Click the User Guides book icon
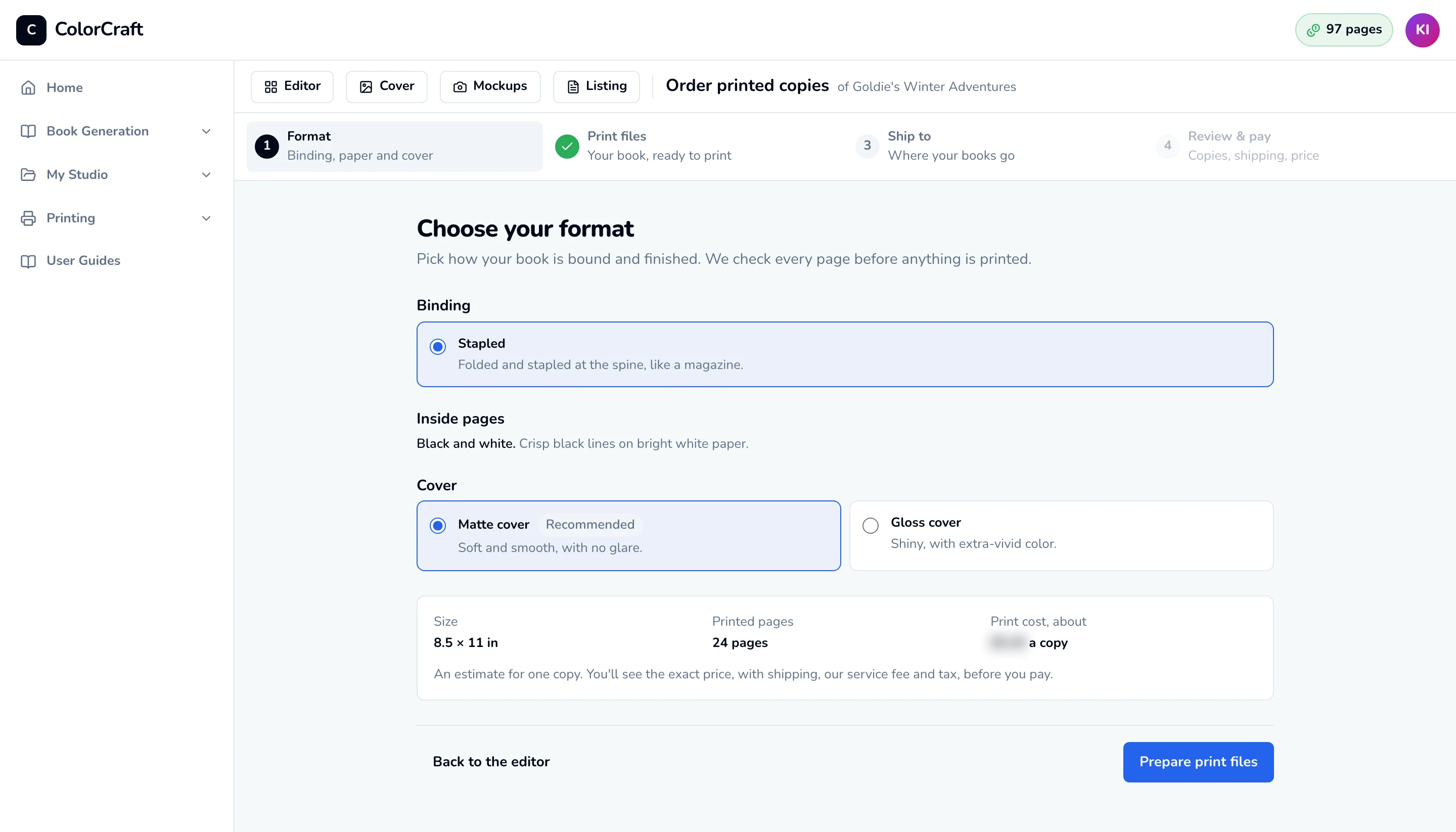This screenshot has height=832, width=1456. point(28,261)
